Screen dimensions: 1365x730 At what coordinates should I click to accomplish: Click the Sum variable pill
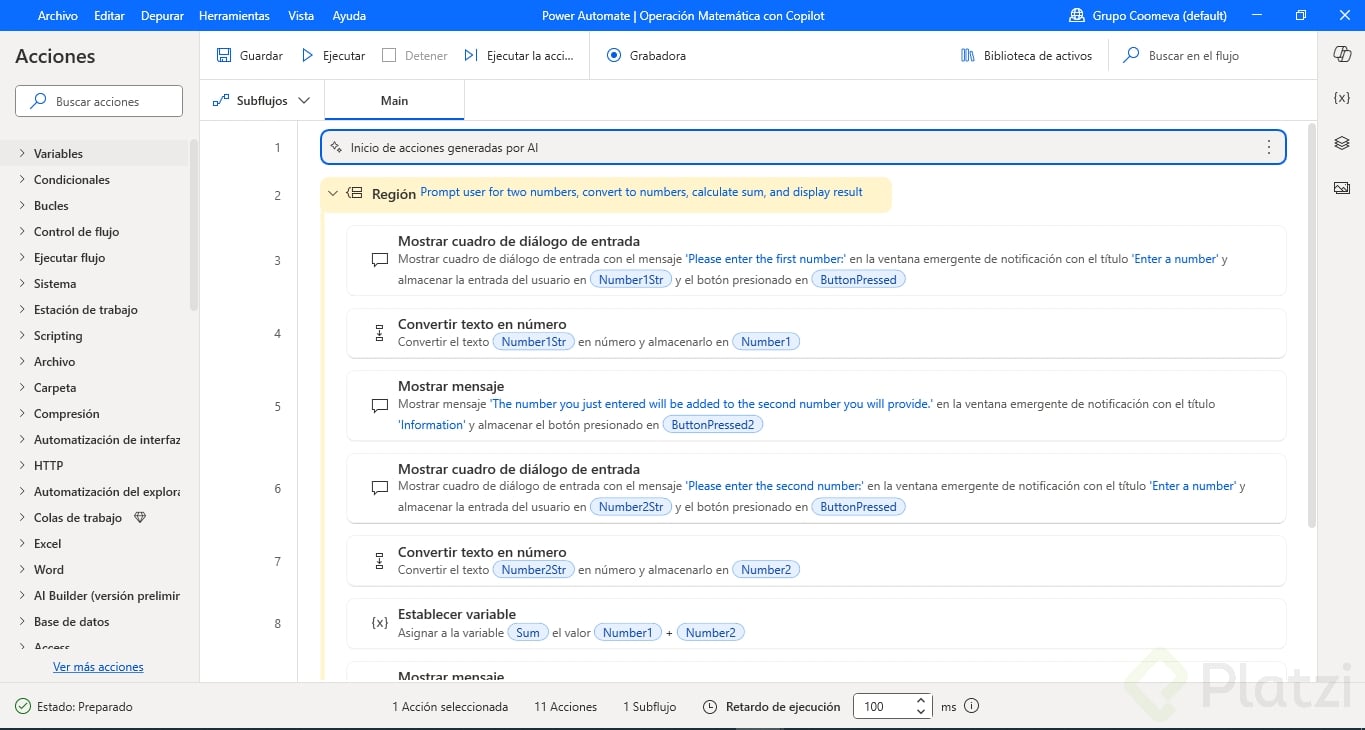click(528, 632)
